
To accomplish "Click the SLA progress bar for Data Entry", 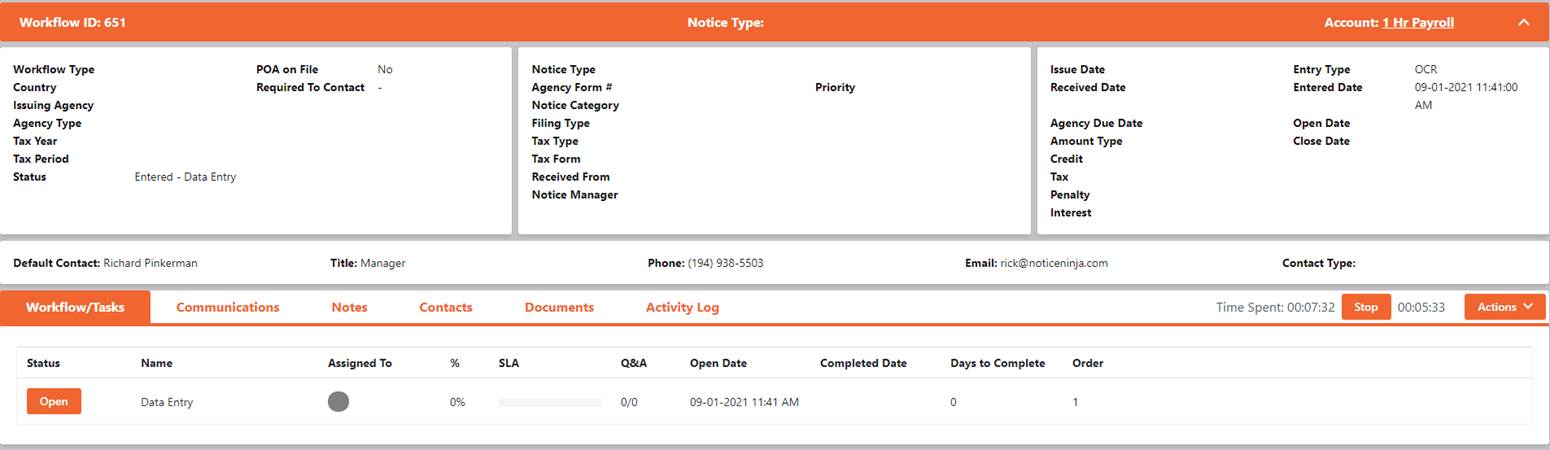I will point(549,402).
